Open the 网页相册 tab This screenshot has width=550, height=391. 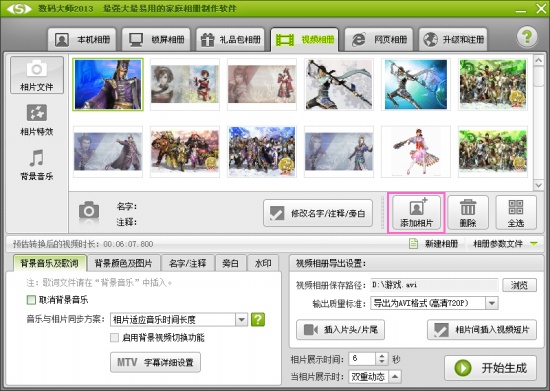[x=379, y=40]
